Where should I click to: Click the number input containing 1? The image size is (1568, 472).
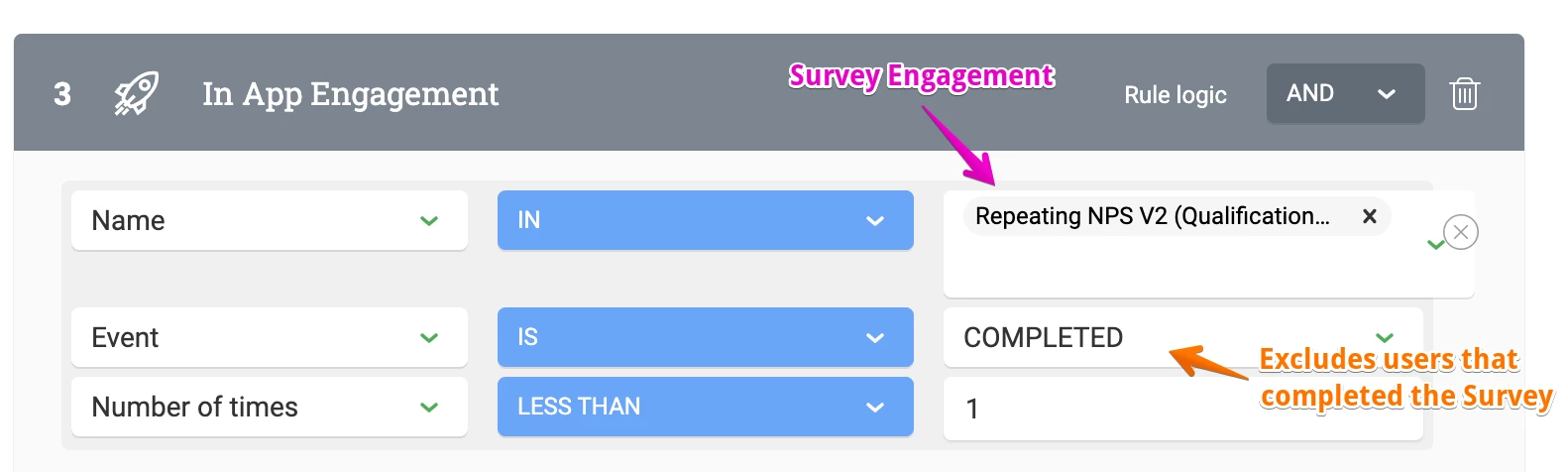[x=1182, y=409]
